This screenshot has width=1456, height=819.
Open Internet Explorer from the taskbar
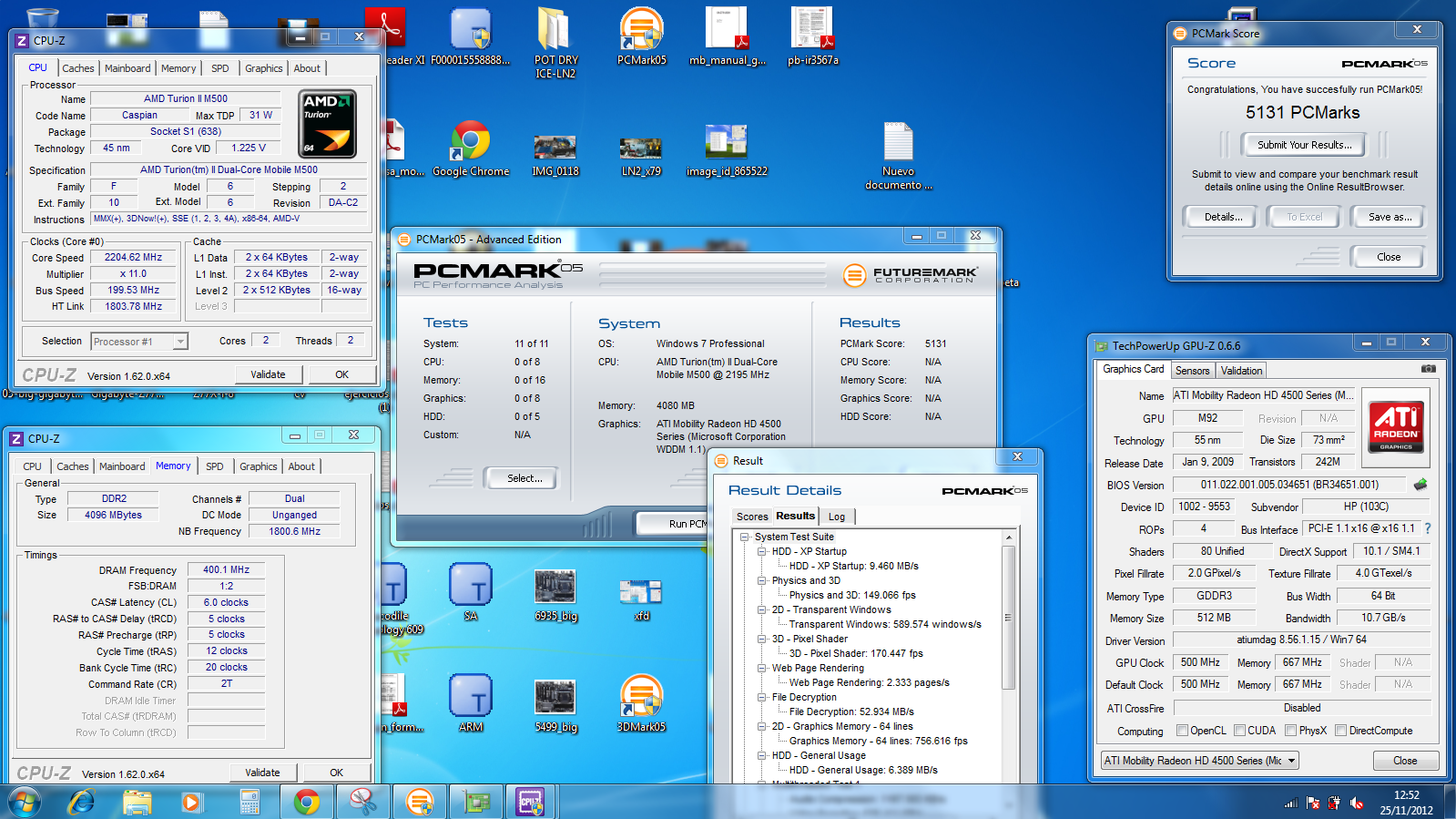[x=82, y=802]
